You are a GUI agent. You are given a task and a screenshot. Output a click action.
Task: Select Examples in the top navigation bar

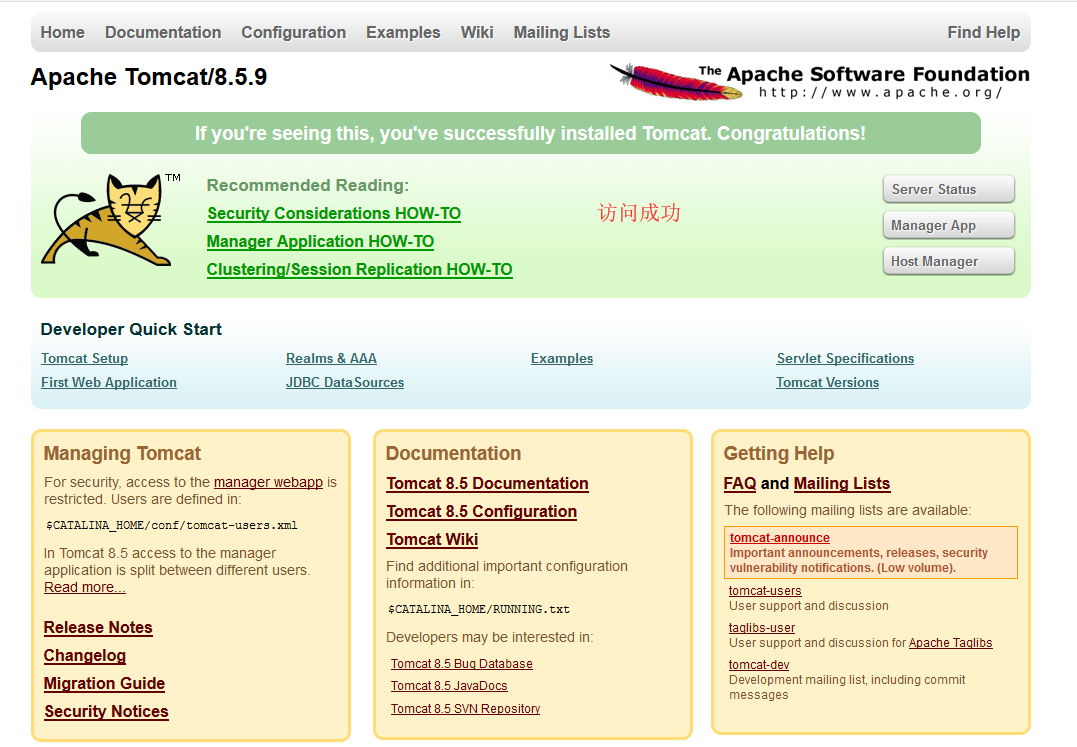pos(403,32)
